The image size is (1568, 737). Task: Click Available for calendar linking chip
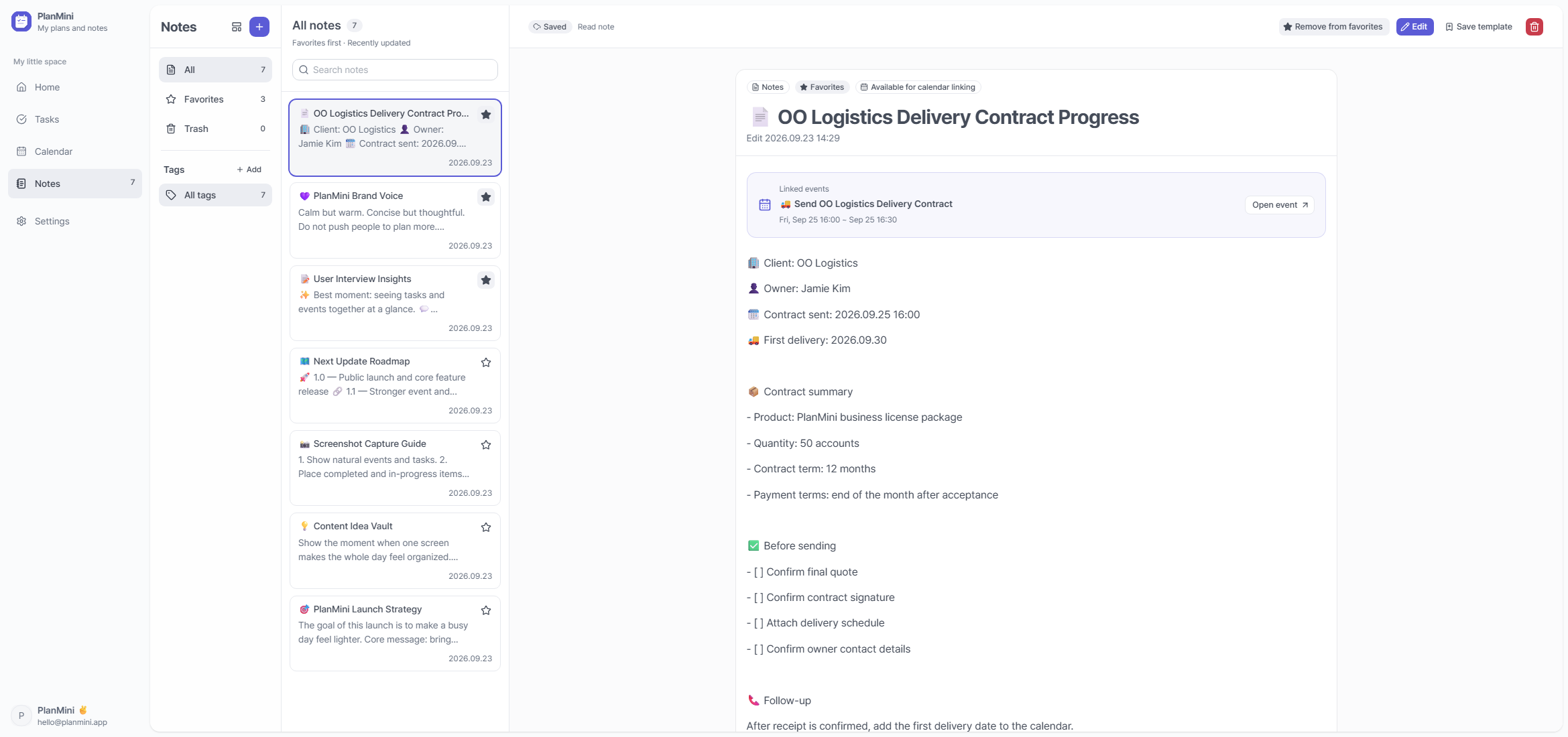pyautogui.click(x=918, y=87)
